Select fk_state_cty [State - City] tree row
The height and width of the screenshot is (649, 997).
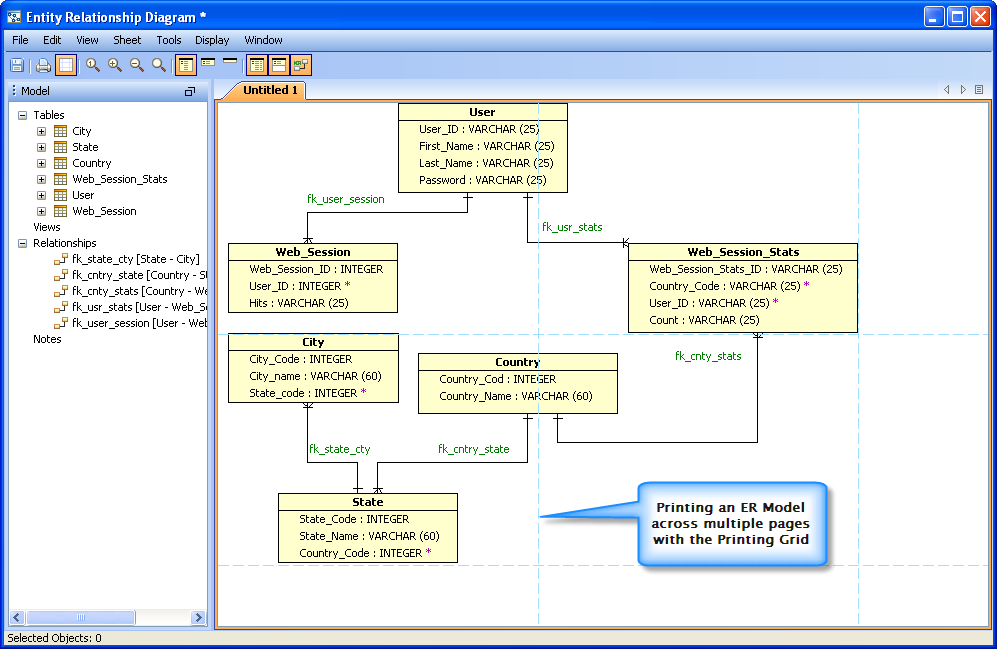click(135, 259)
